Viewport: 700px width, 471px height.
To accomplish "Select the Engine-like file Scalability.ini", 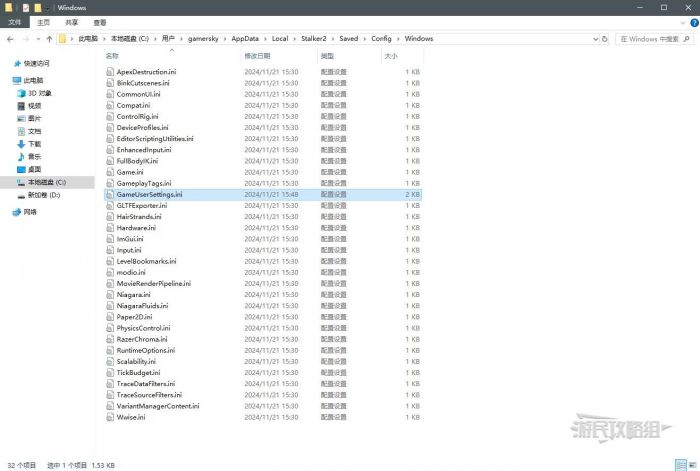I will coord(136,361).
